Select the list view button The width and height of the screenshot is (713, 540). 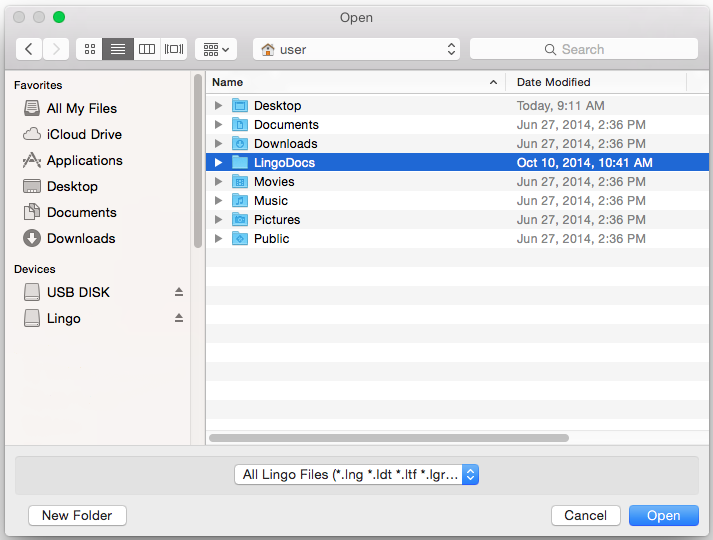click(x=118, y=49)
